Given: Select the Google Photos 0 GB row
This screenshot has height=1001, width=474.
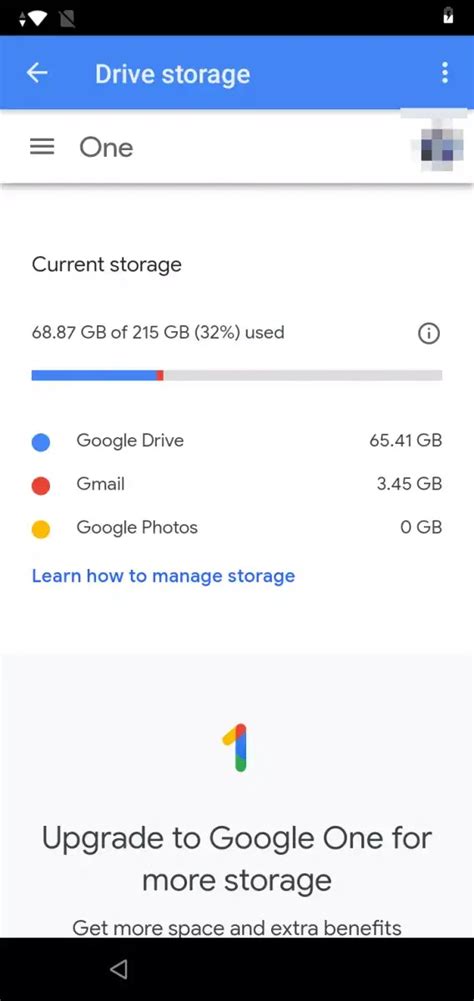Looking at the screenshot, I should [x=237, y=528].
